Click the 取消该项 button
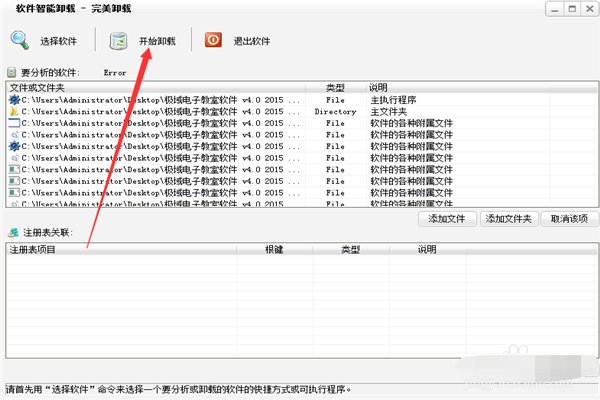Screen dimensions: 600x400 pos(569,219)
